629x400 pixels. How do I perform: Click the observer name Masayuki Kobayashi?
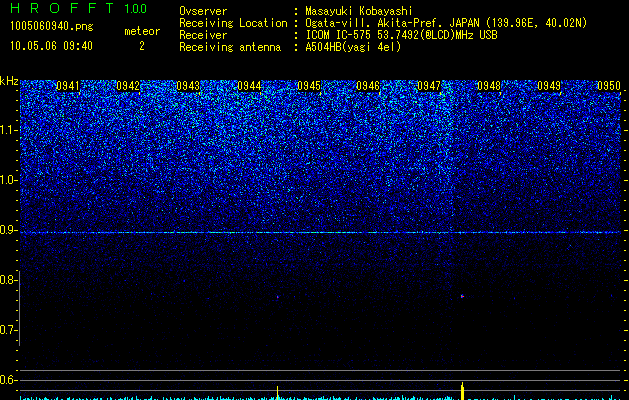[x=359, y=11]
